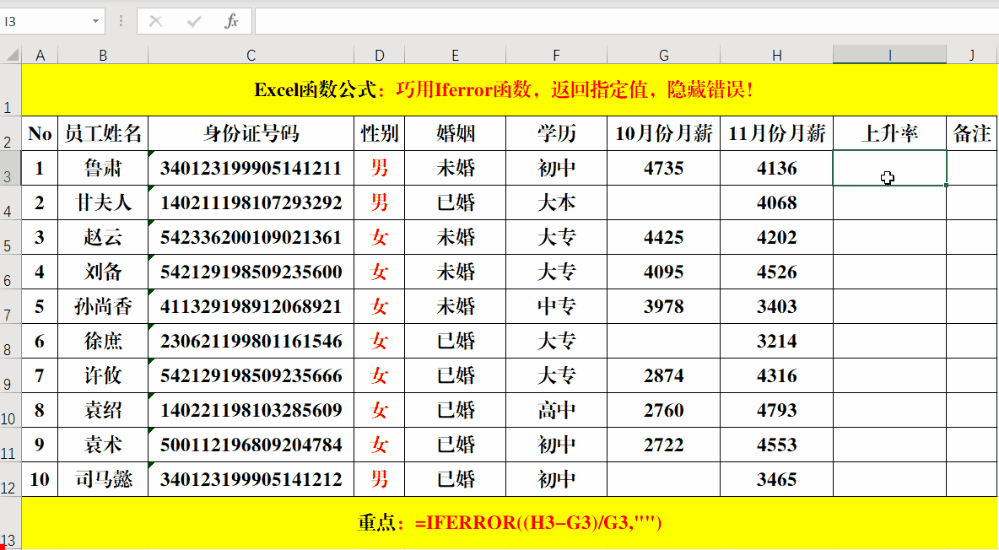Click empty October salary cell for 甘夫人

664,203
